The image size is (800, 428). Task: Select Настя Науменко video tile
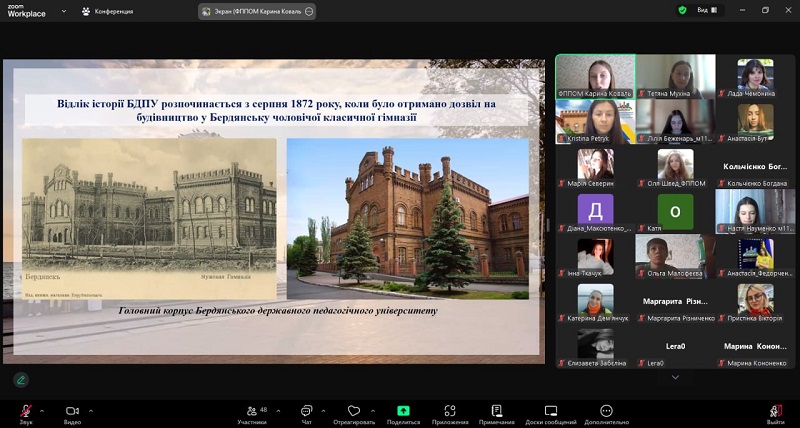756,211
